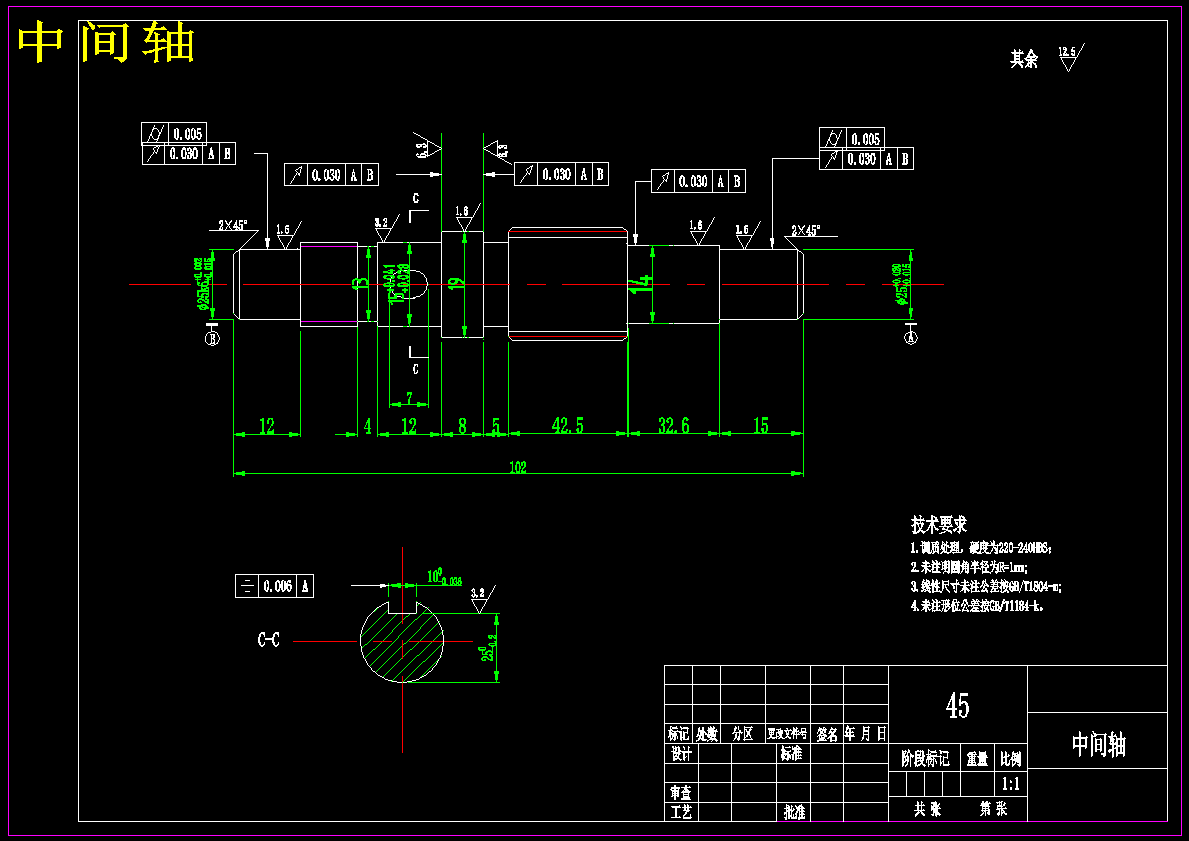Click the 分区 column header

point(742,734)
